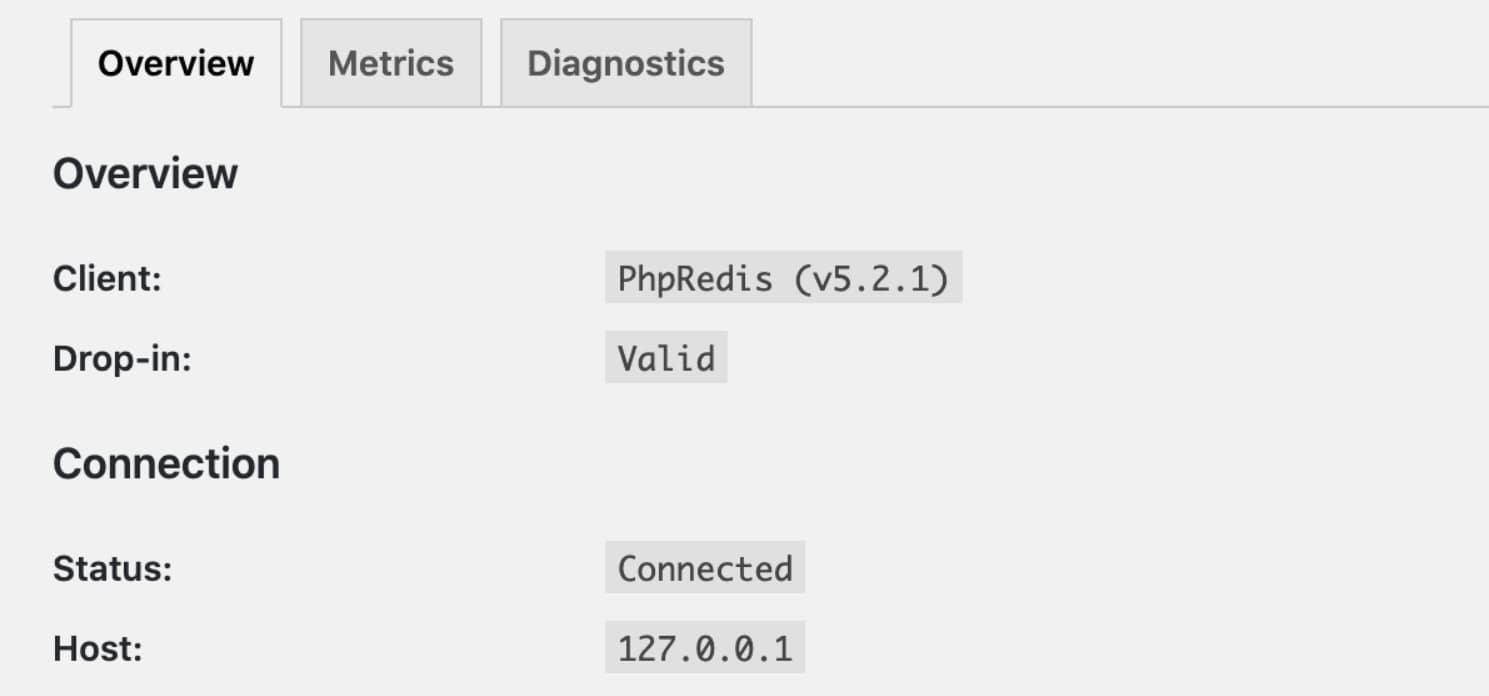
Task: Click the Status label
Action: [x=110, y=568]
